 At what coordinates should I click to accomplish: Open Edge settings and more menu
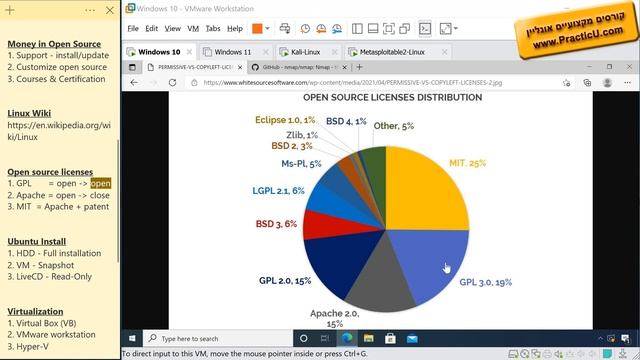pos(627,83)
